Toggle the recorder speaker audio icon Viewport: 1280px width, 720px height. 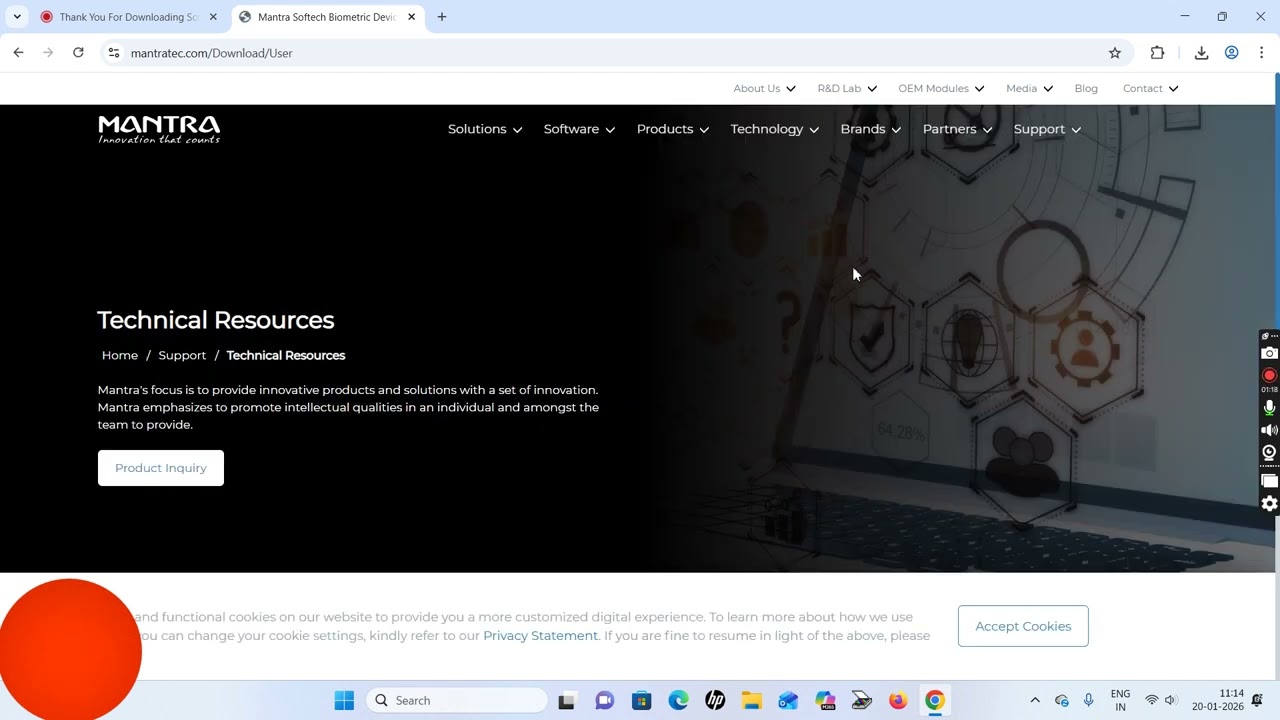(1269, 430)
